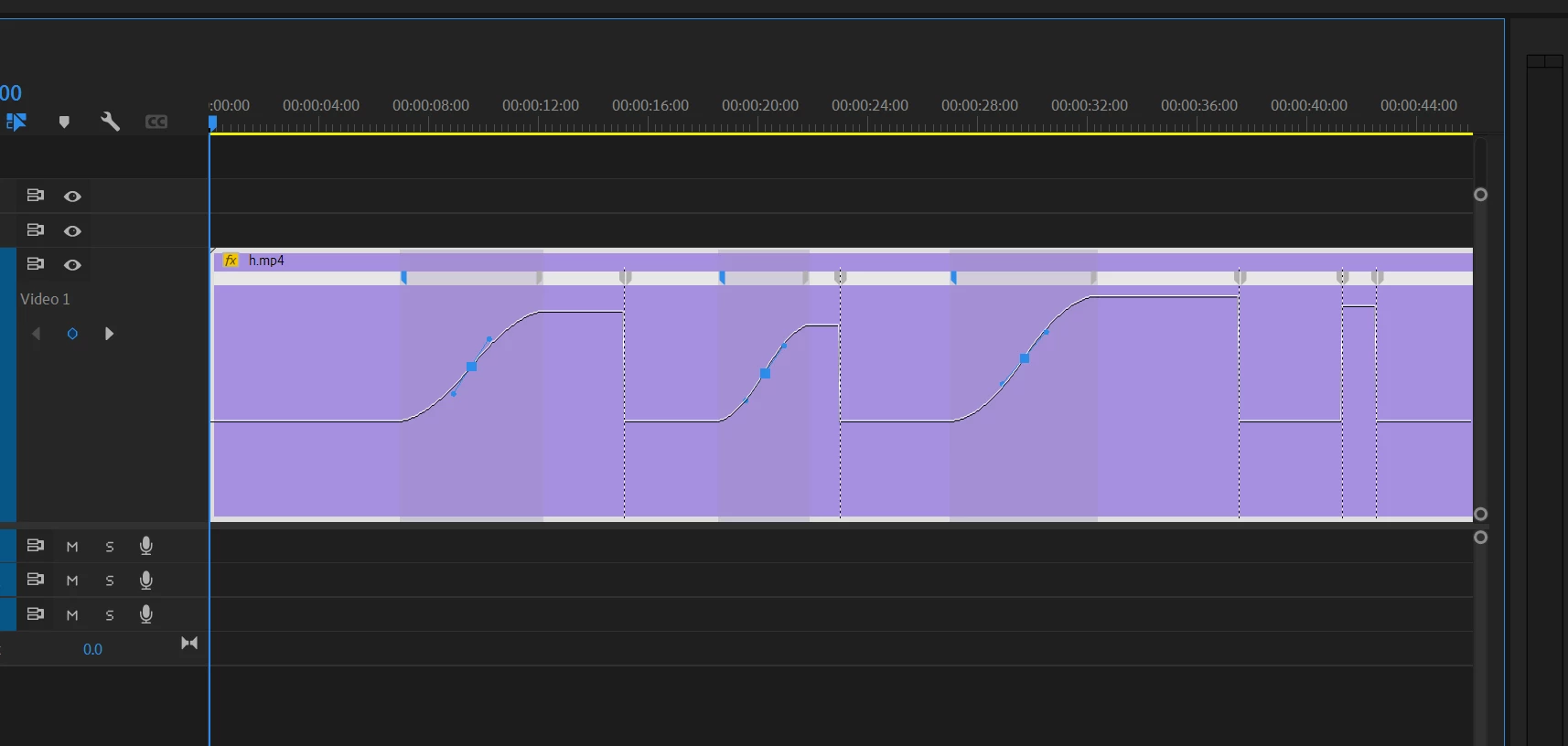Select third ramp's blue bezier handle square
The width and height of the screenshot is (1568, 746).
(1025, 358)
